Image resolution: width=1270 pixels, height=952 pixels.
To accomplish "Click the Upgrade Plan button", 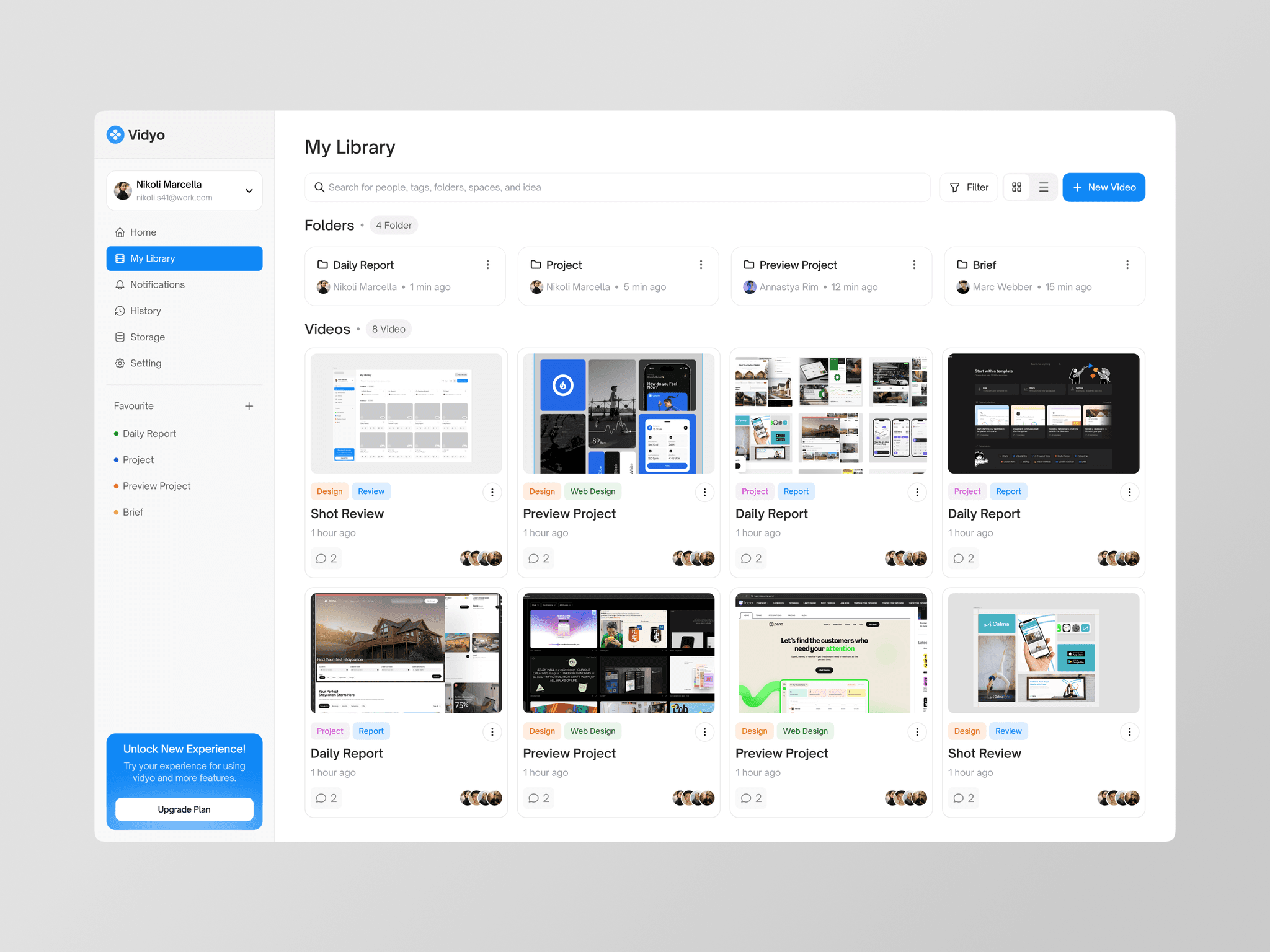I will [183, 808].
